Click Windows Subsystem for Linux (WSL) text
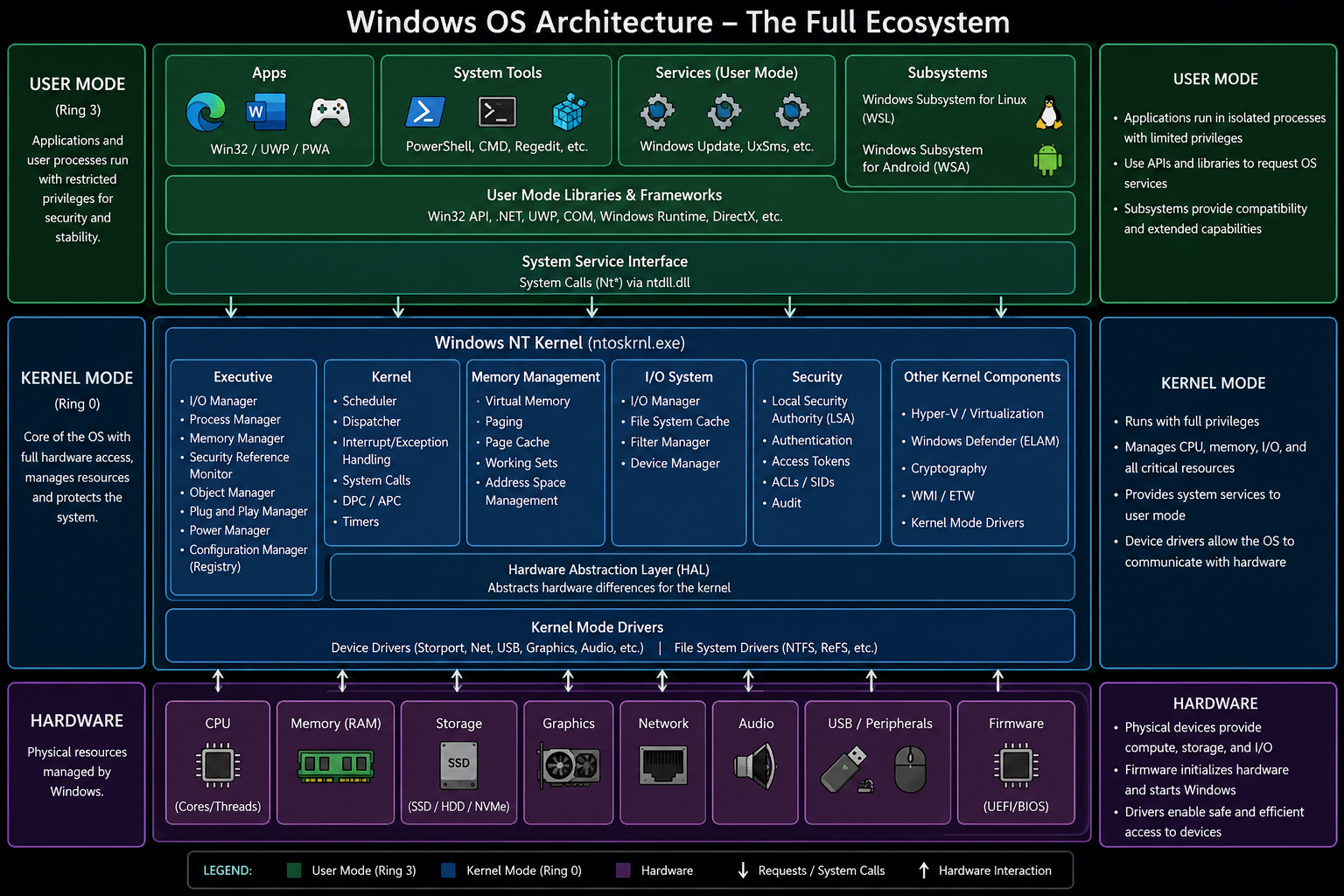 (x=944, y=108)
